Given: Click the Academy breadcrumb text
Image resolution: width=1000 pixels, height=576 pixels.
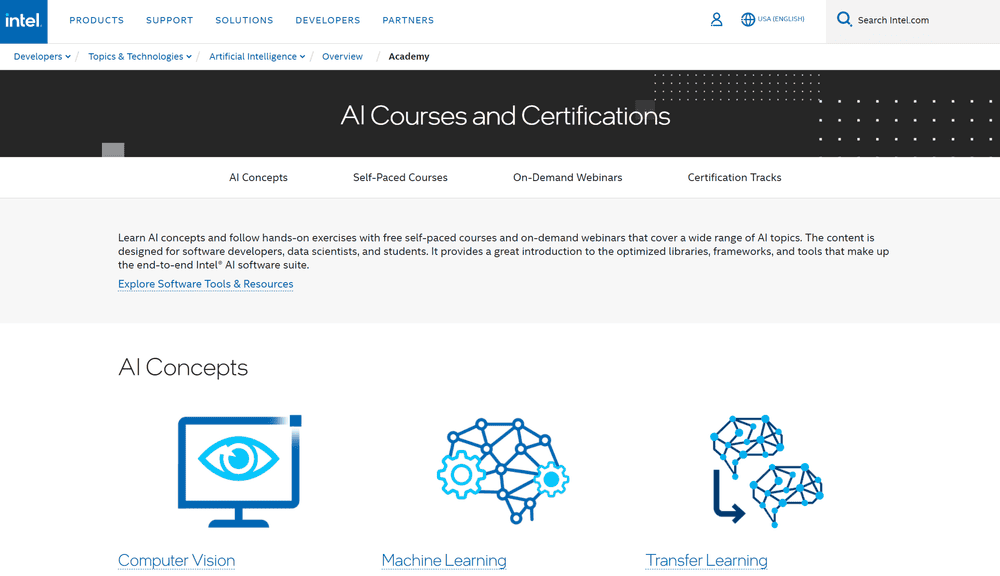Looking at the screenshot, I should (409, 57).
